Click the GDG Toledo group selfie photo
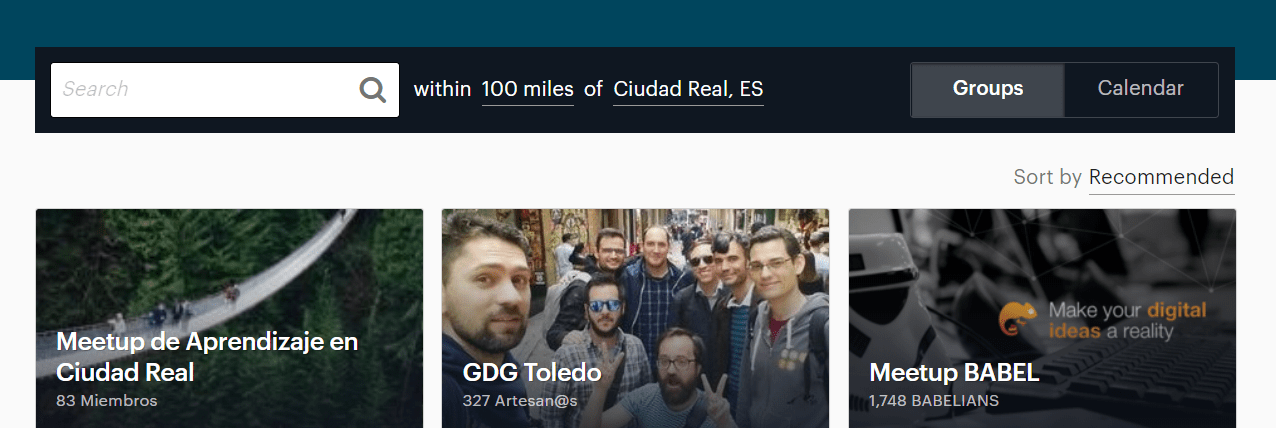Viewport: 1276px width, 428px height. [635, 318]
